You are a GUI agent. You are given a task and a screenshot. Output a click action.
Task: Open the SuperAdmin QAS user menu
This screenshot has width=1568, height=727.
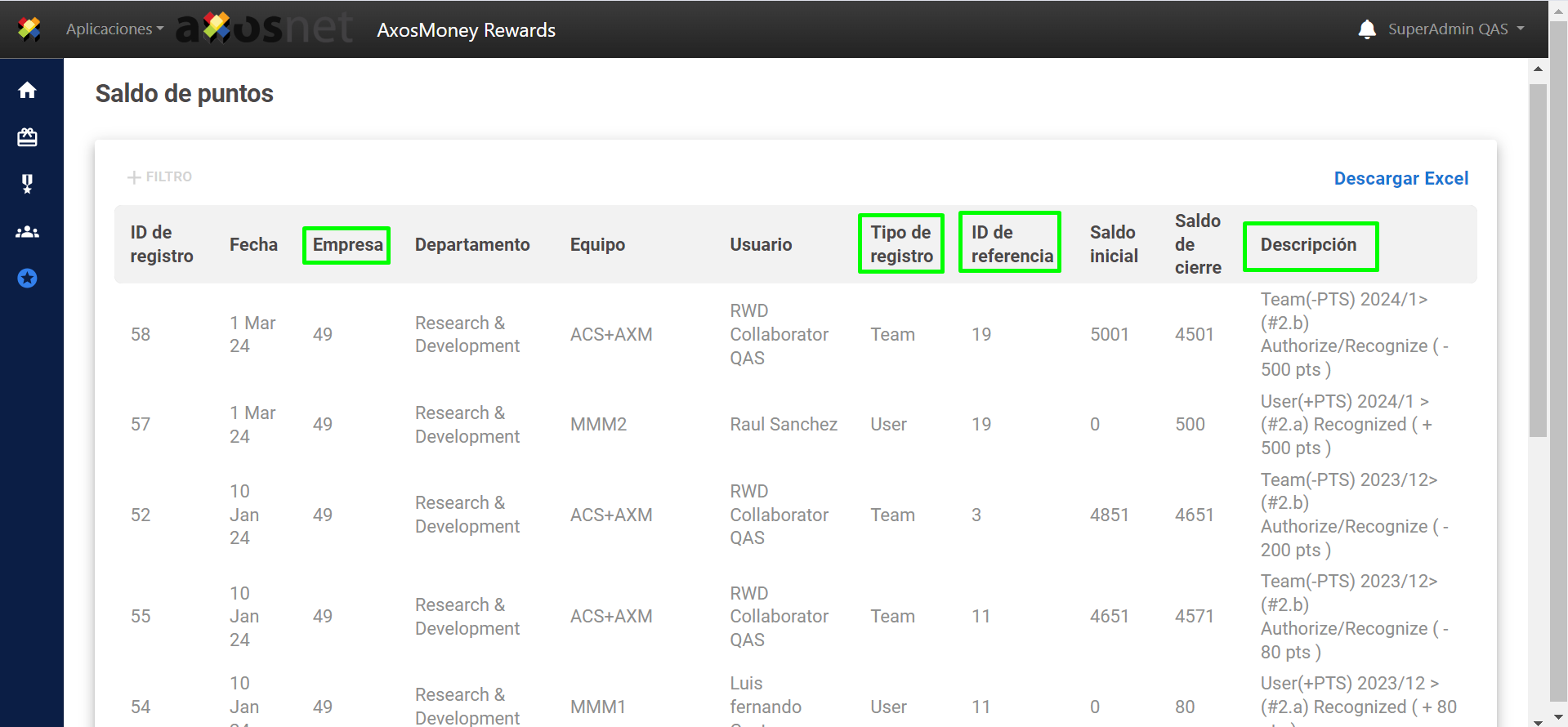[1455, 29]
